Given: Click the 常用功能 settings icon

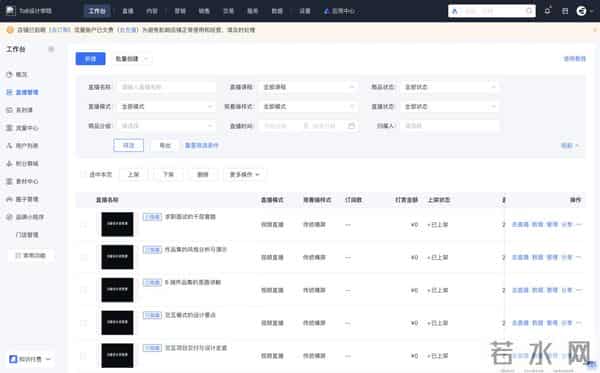Looking at the screenshot, I should [x=18, y=255].
